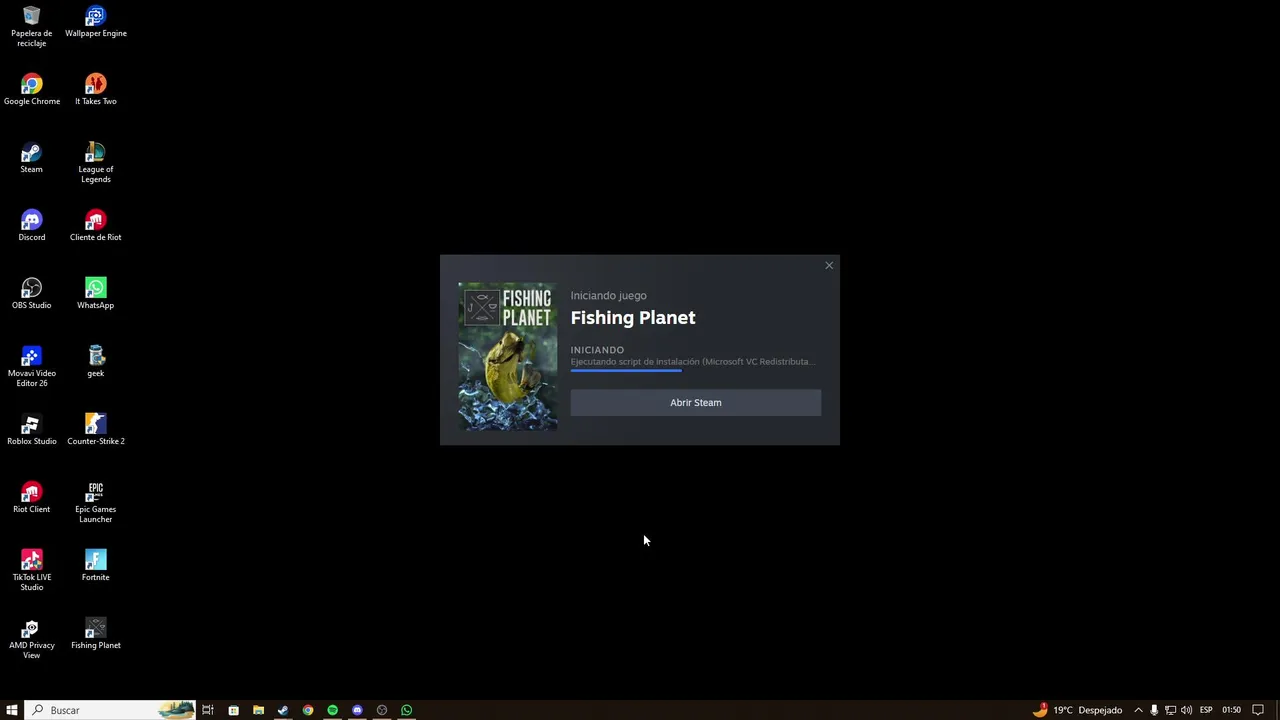Switch to WhatsApp in the taskbar

(x=407, y=710)
